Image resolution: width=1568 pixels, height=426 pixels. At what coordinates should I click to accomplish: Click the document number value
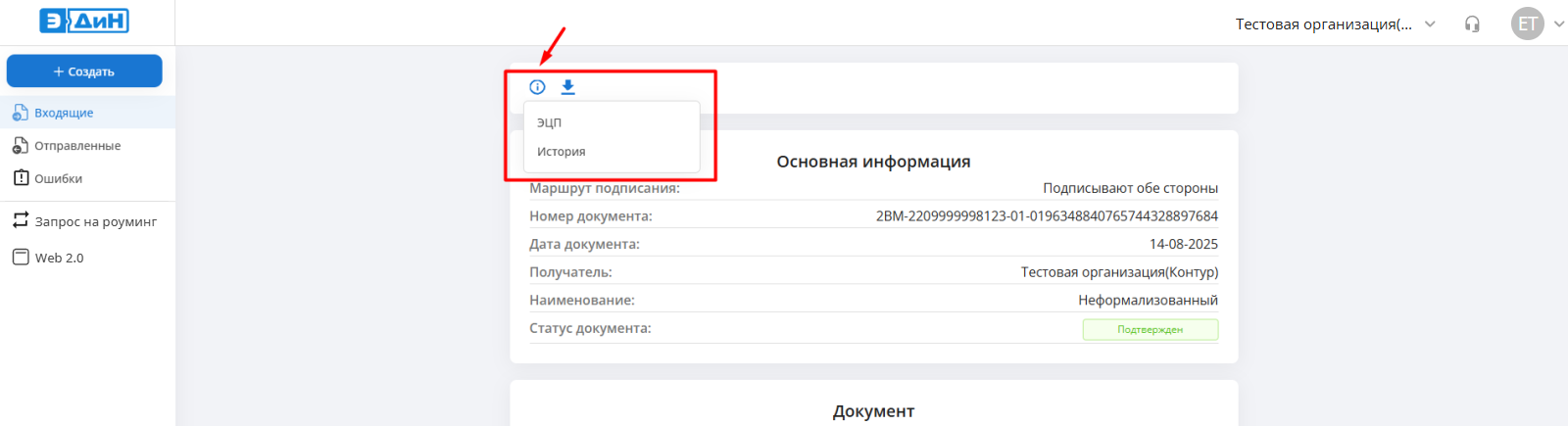tap(1047, 216)
